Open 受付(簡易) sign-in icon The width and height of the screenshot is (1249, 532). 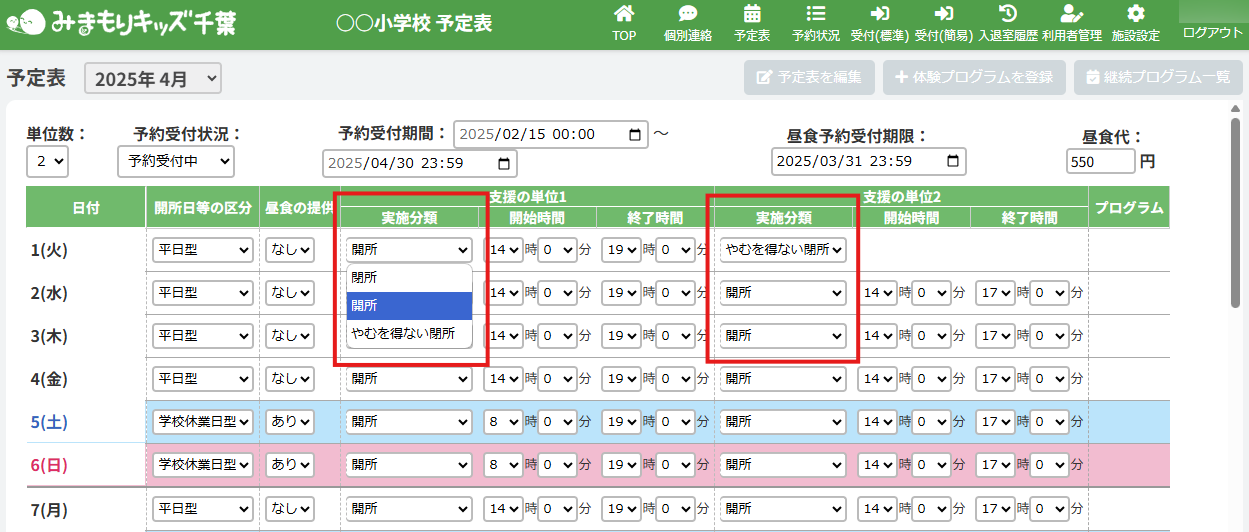(943, 23)
